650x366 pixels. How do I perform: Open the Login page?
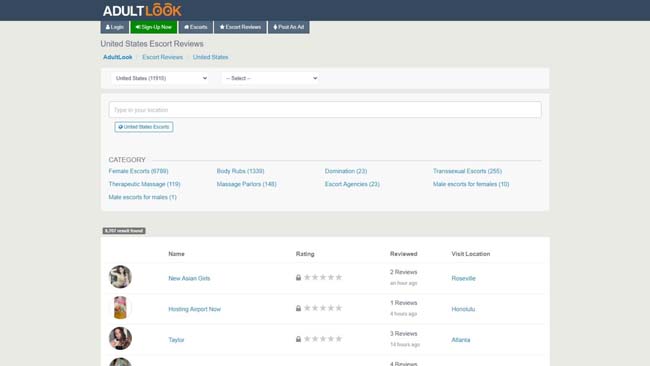pos(114,27)
